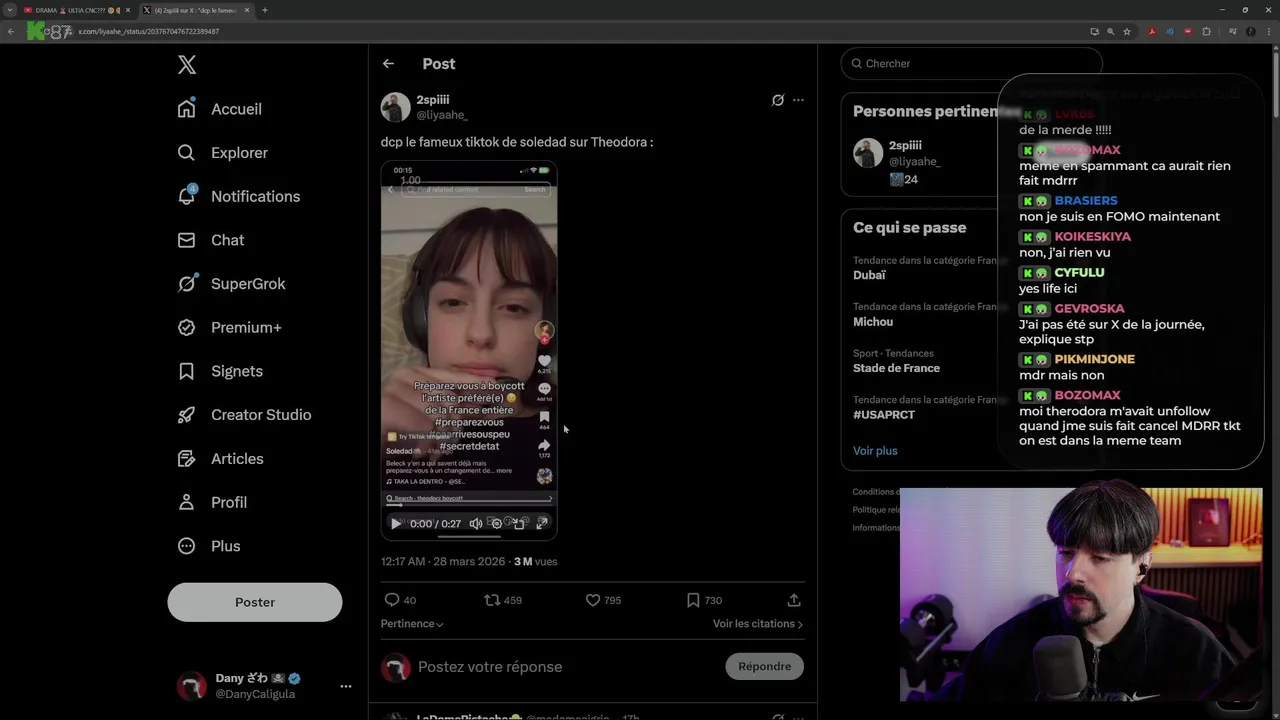Open Creator Studio

tap(244, 415)
